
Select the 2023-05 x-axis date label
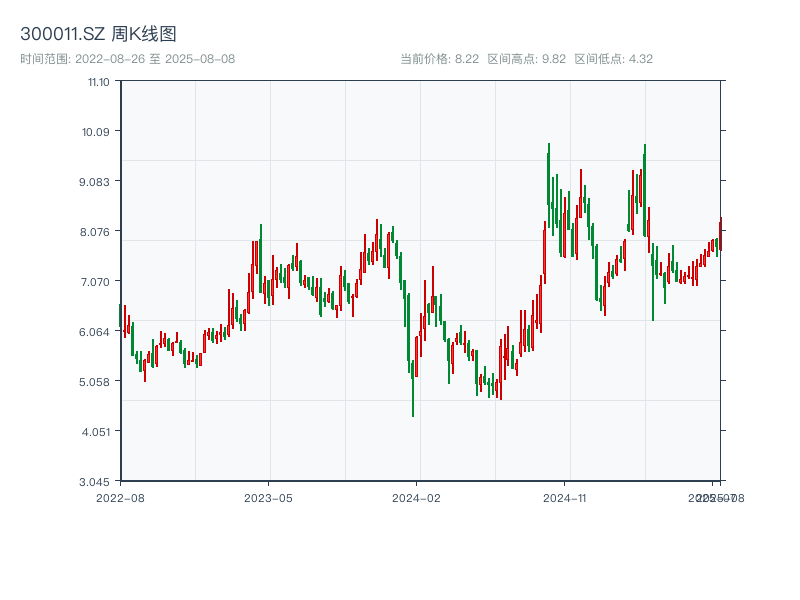268,497
